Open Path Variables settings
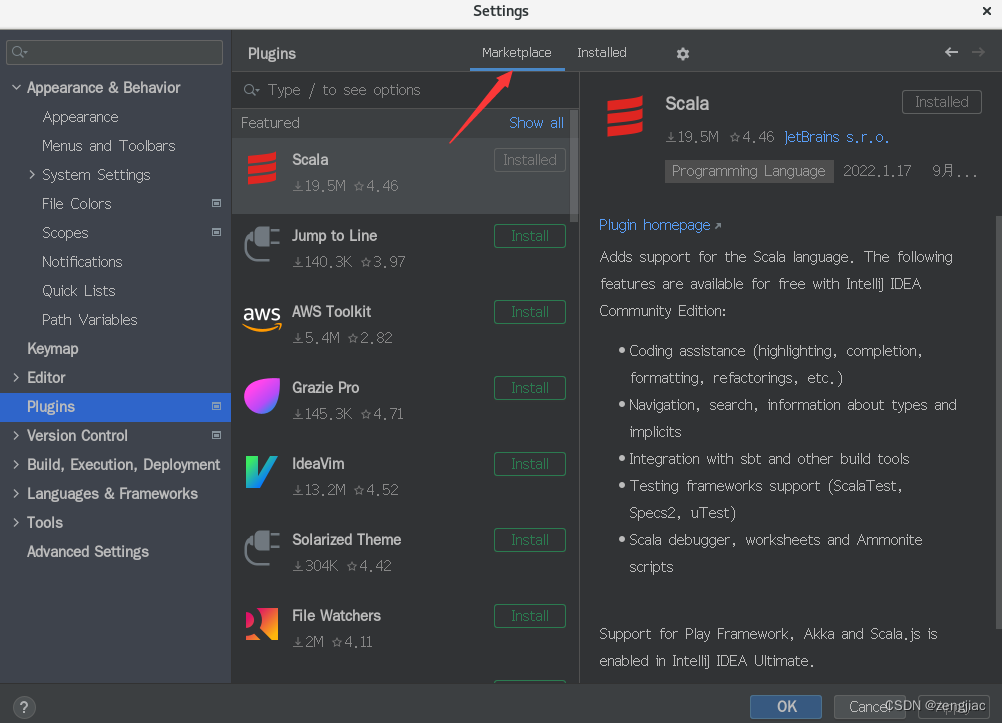 click(x=89, y=320)
